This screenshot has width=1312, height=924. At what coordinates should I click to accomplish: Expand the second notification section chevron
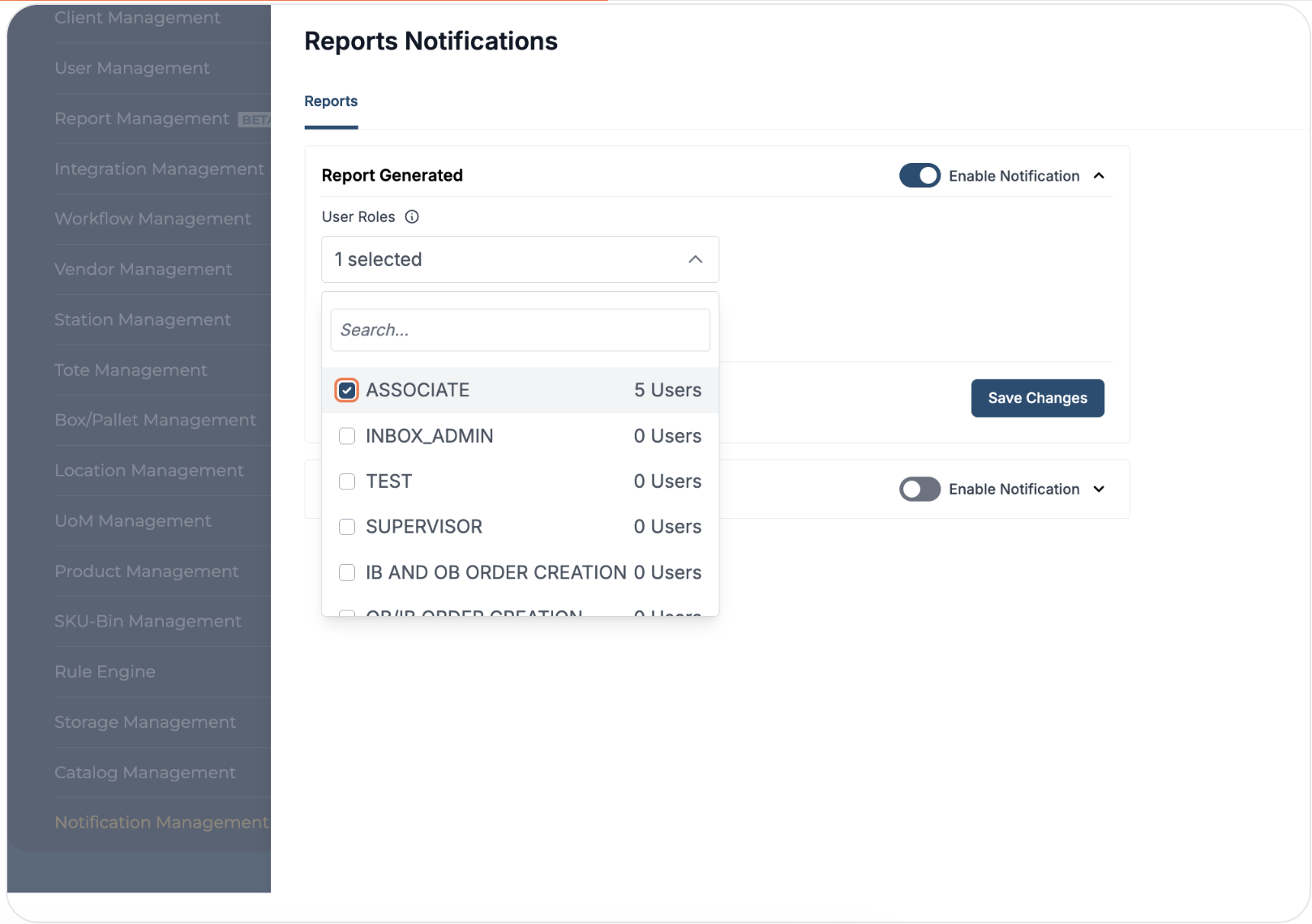1099,490
